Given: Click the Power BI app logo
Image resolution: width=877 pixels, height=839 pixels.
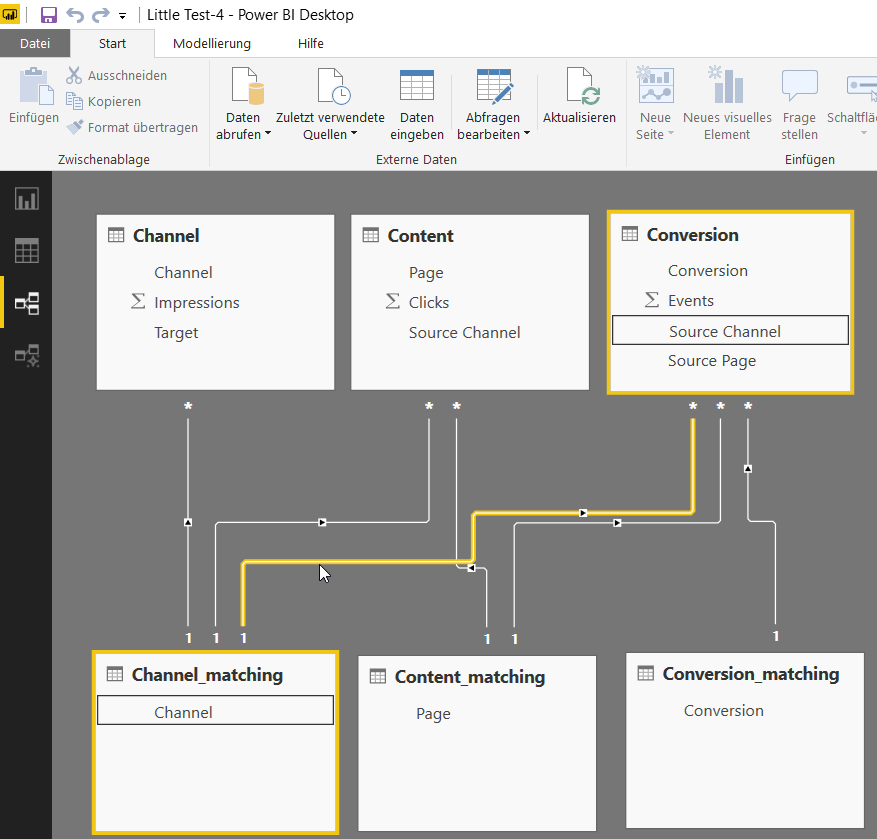Looking at the screenshot, I should tap(10, 15).
